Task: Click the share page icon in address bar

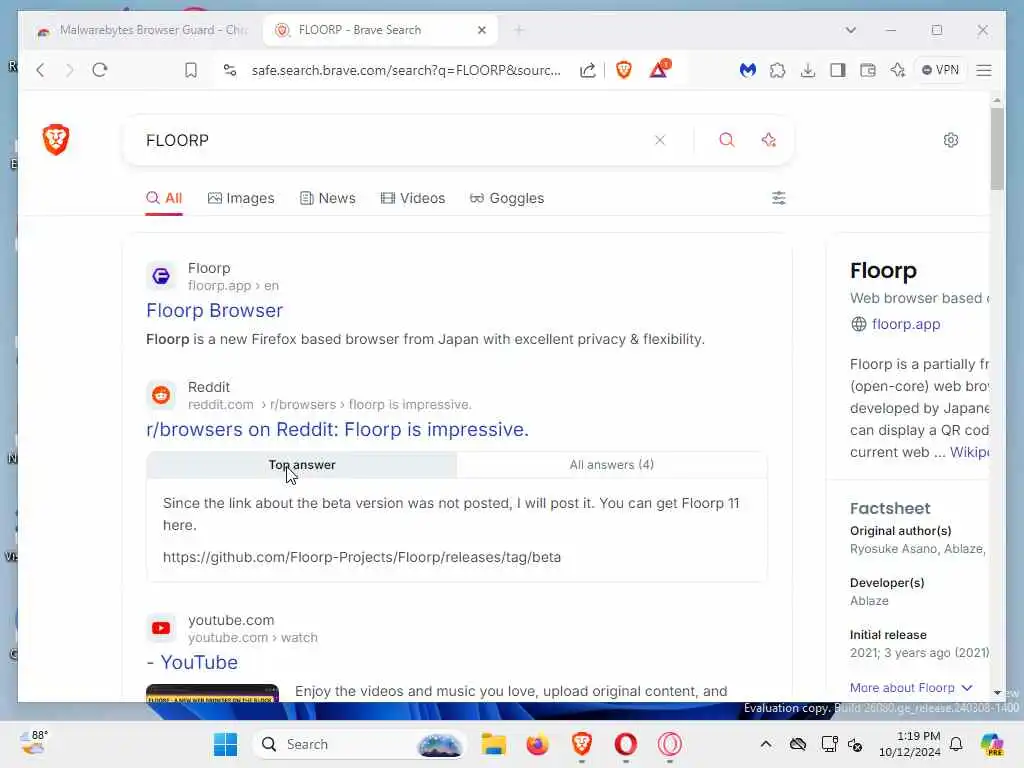Action: 588,70
